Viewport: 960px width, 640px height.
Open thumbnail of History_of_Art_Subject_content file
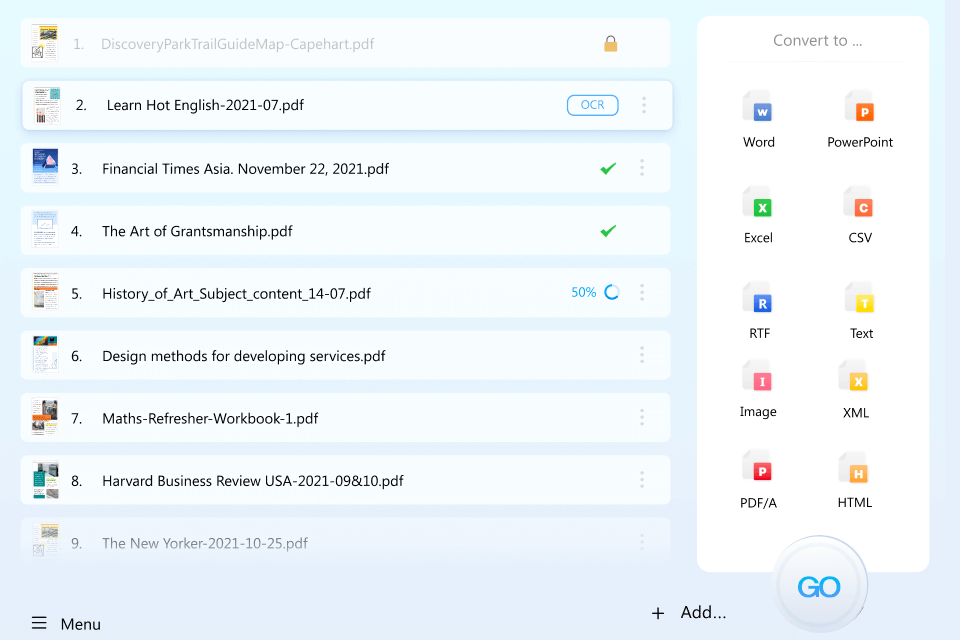point(45,292)
